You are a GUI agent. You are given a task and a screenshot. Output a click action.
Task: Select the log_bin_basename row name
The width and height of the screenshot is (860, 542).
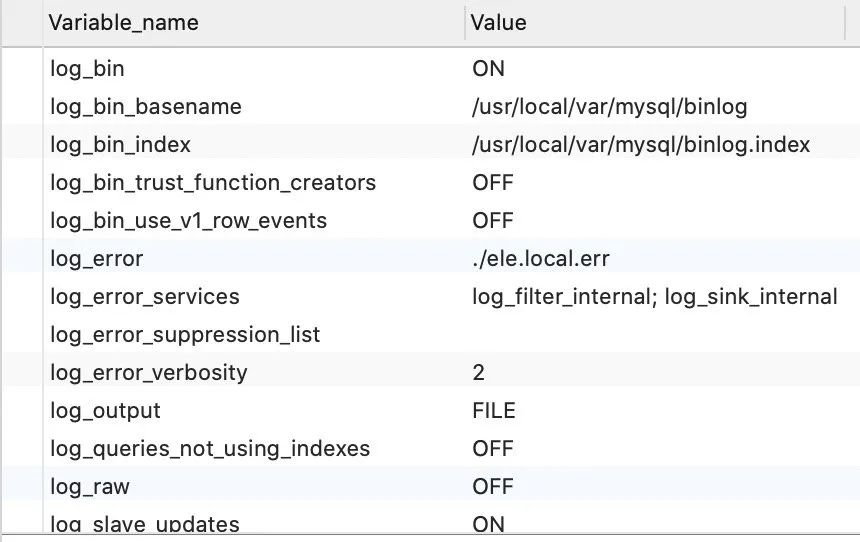coord(146,107)
